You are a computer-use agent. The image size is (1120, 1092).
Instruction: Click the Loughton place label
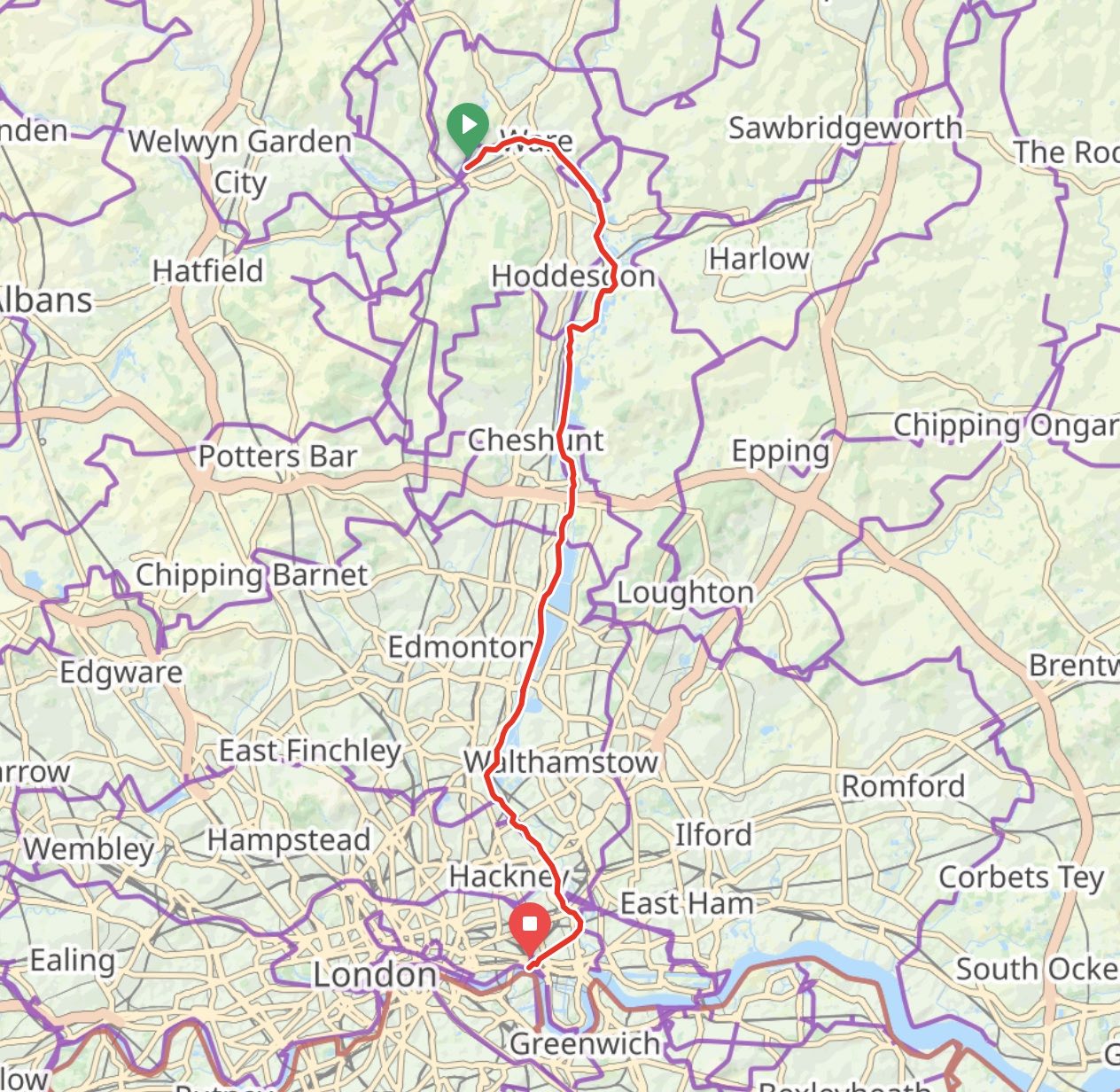pyautogui.click(x=685, y=592)
